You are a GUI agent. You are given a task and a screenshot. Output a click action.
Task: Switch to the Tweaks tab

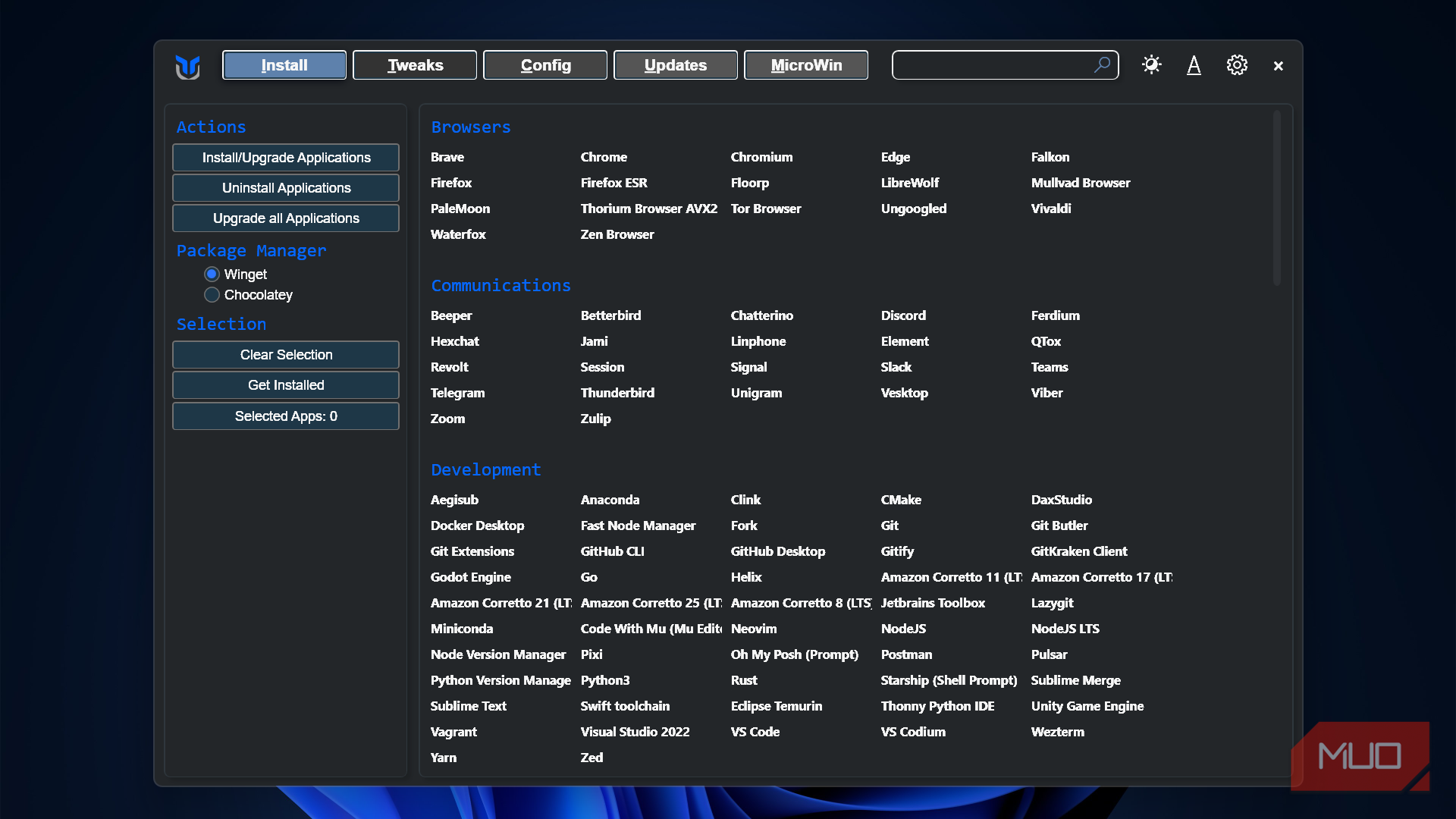(x=415, y=65)
